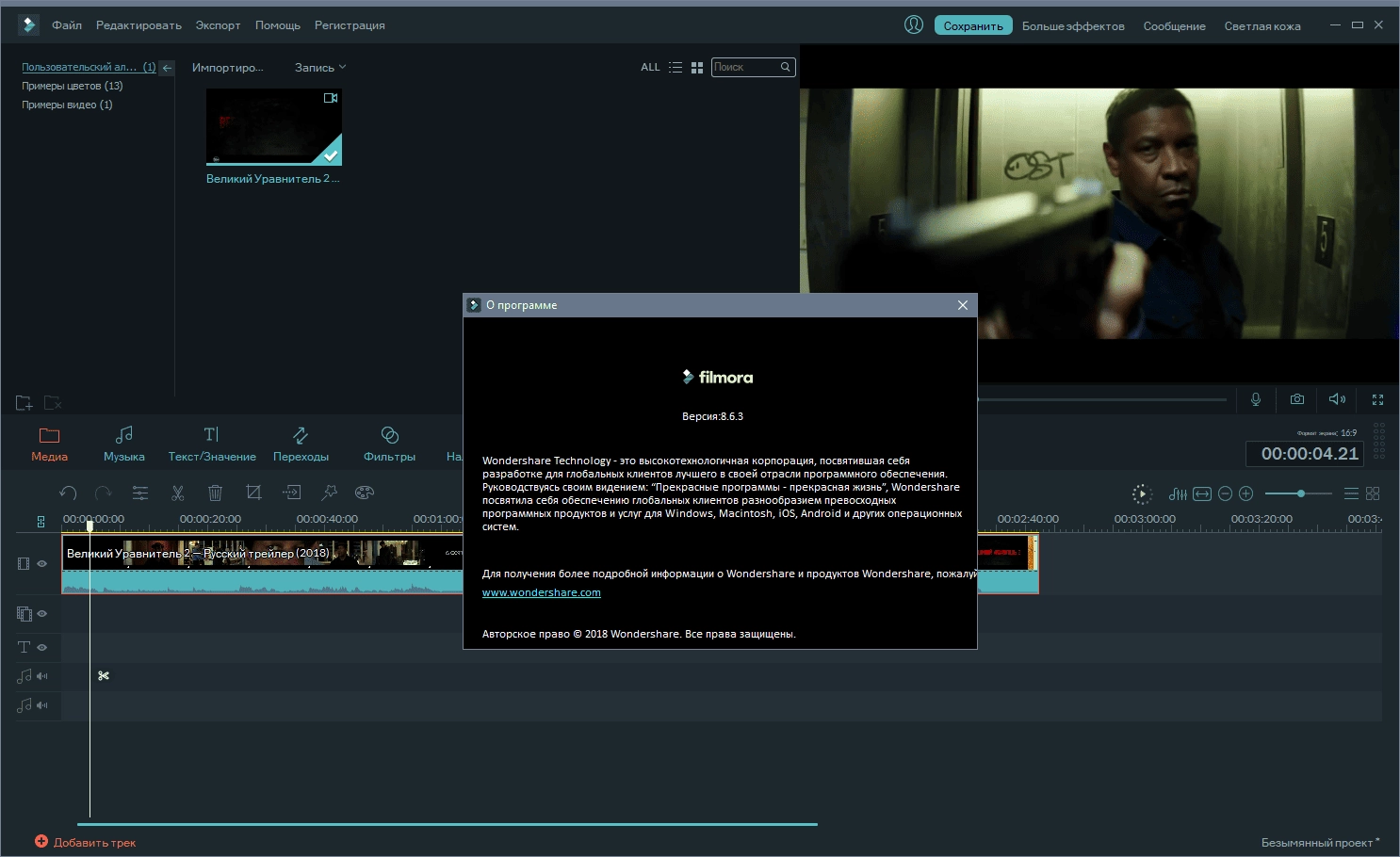Screen dimensions: 1400x857
Task: Open the Edit sliders settings tool
Action: tap(140, 493)
